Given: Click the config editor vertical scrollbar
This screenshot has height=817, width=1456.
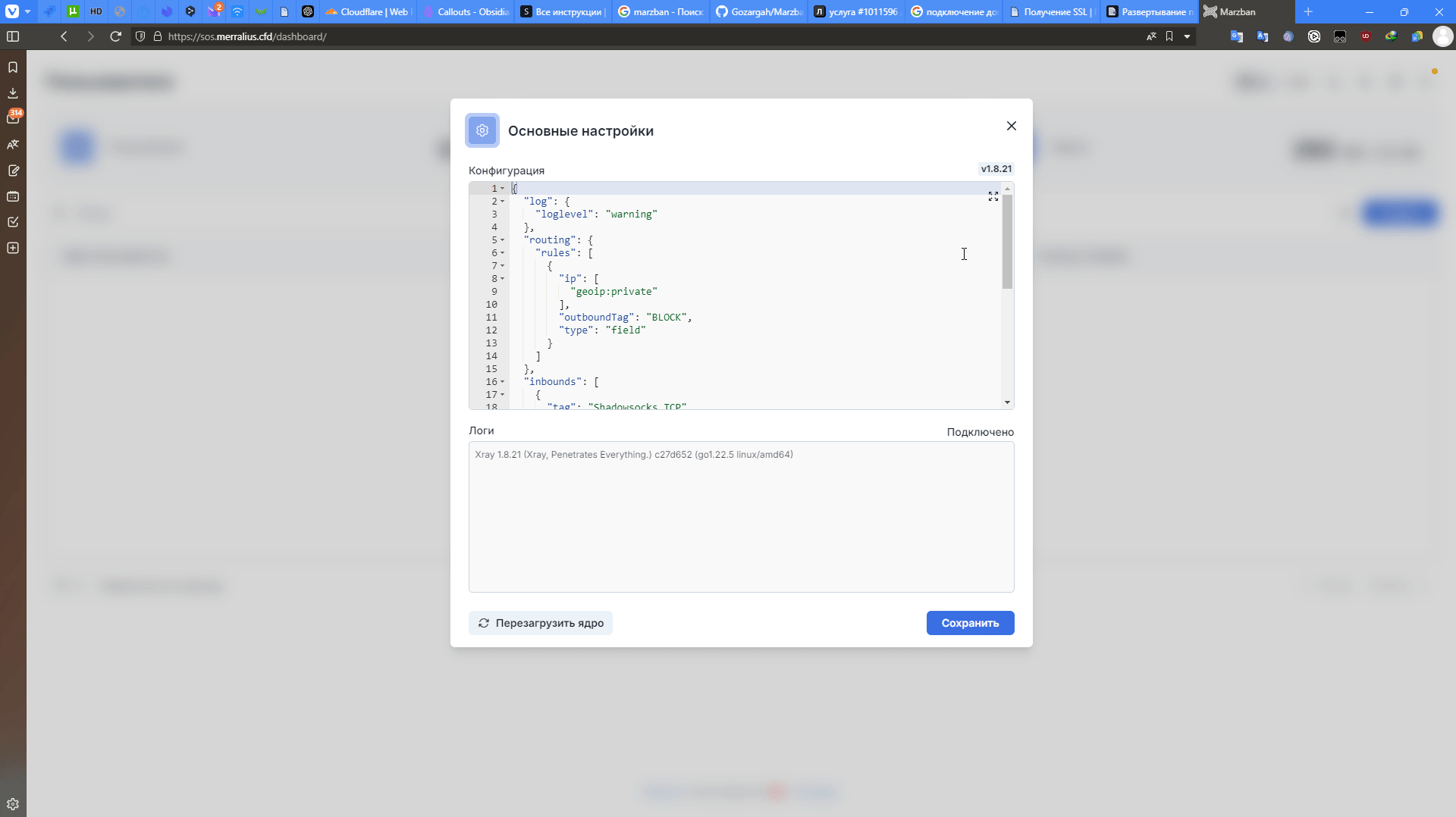Looking at the screenshot, I should (1007, 243).
